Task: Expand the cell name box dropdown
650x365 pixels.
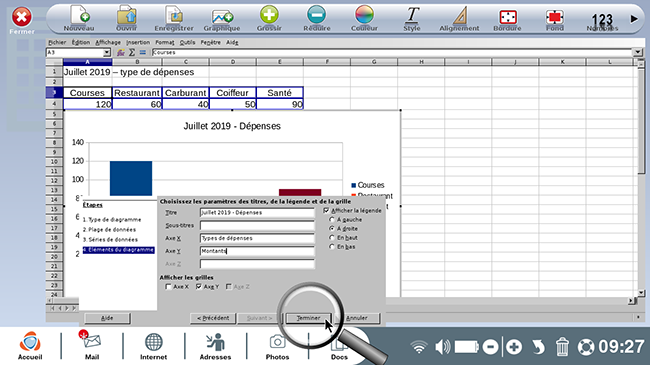Action: [107, 52]
